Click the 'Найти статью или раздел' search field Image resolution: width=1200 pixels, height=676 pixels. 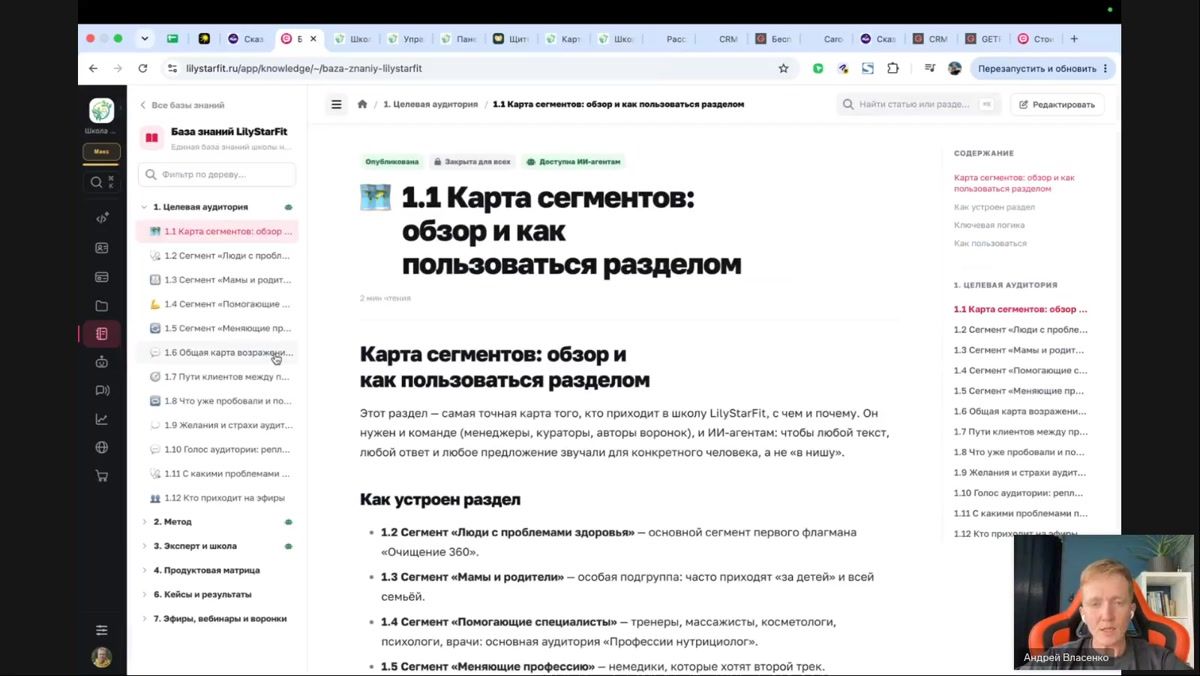point(917,104)
